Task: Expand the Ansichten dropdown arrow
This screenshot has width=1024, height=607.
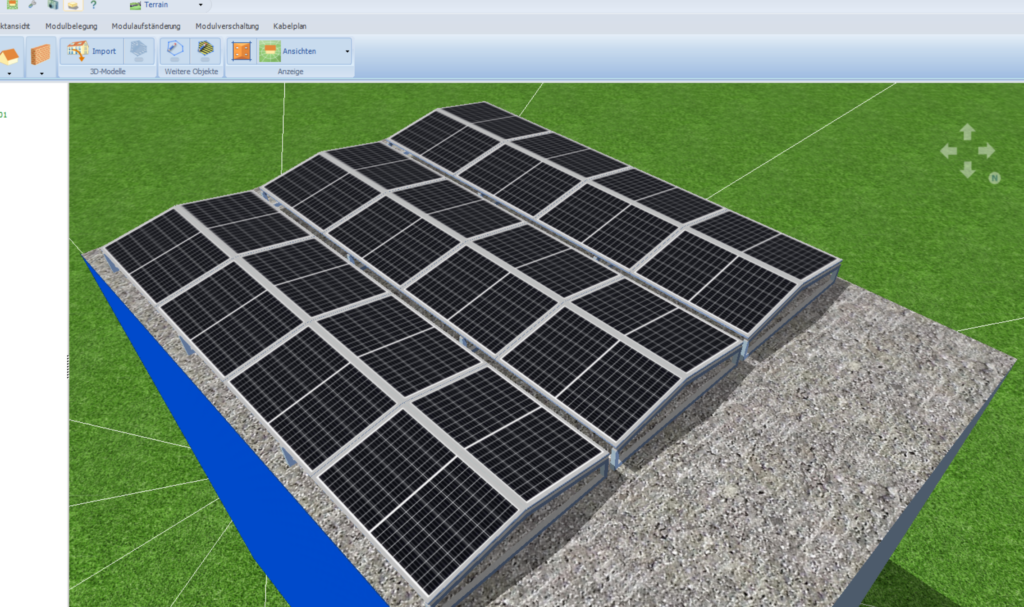Action: point(347,51)
